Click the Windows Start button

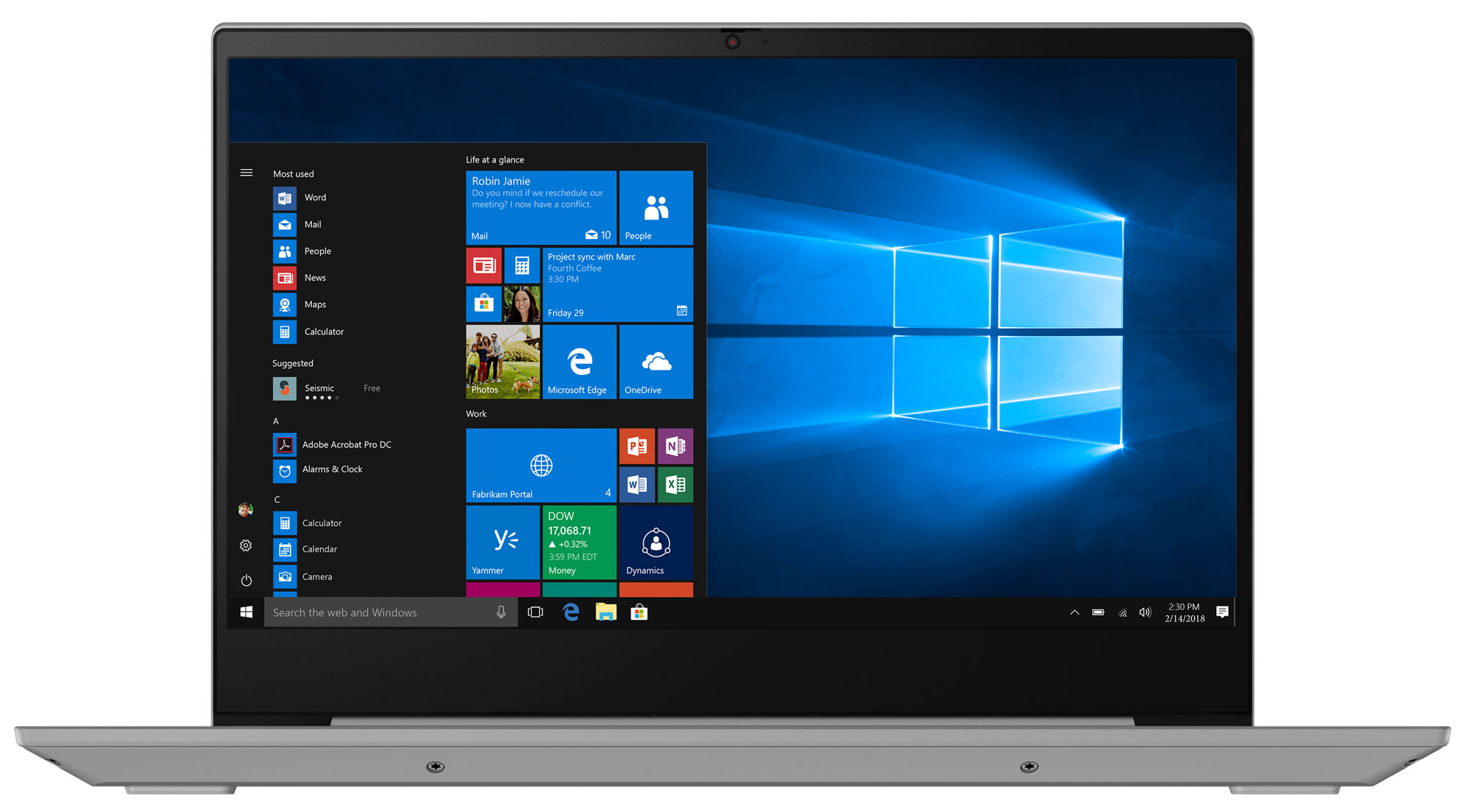pyautogui.click(x=247, y=612)
